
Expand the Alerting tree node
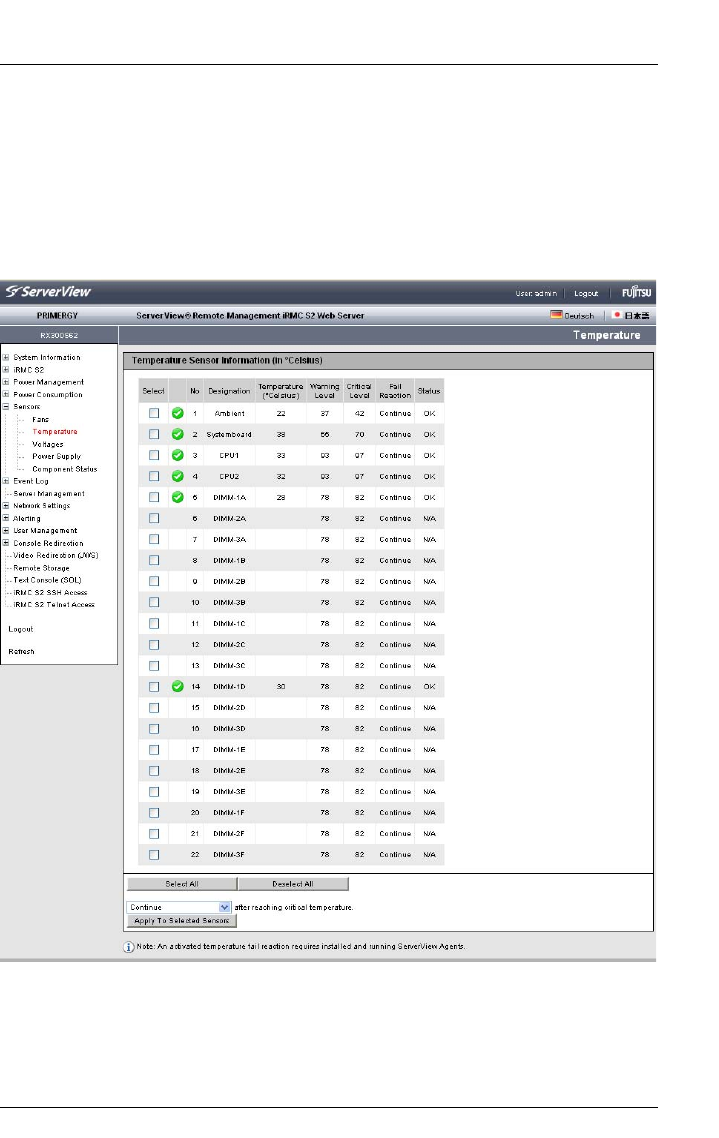(6, 518)
